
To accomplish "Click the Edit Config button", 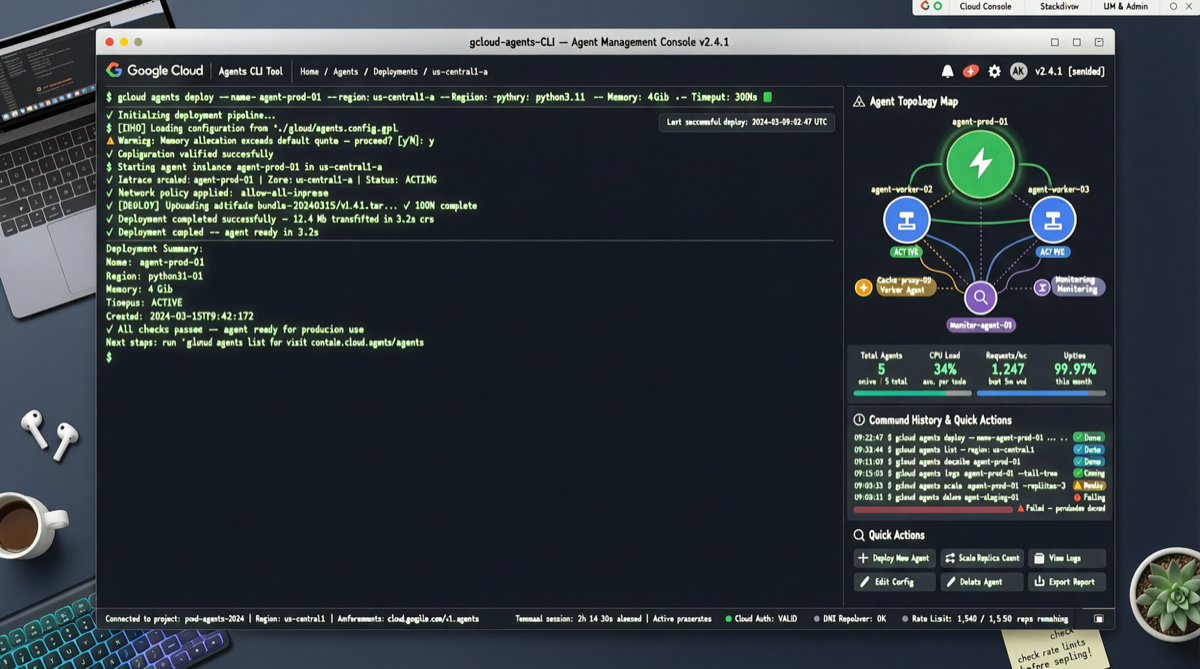I will (894, 582).
